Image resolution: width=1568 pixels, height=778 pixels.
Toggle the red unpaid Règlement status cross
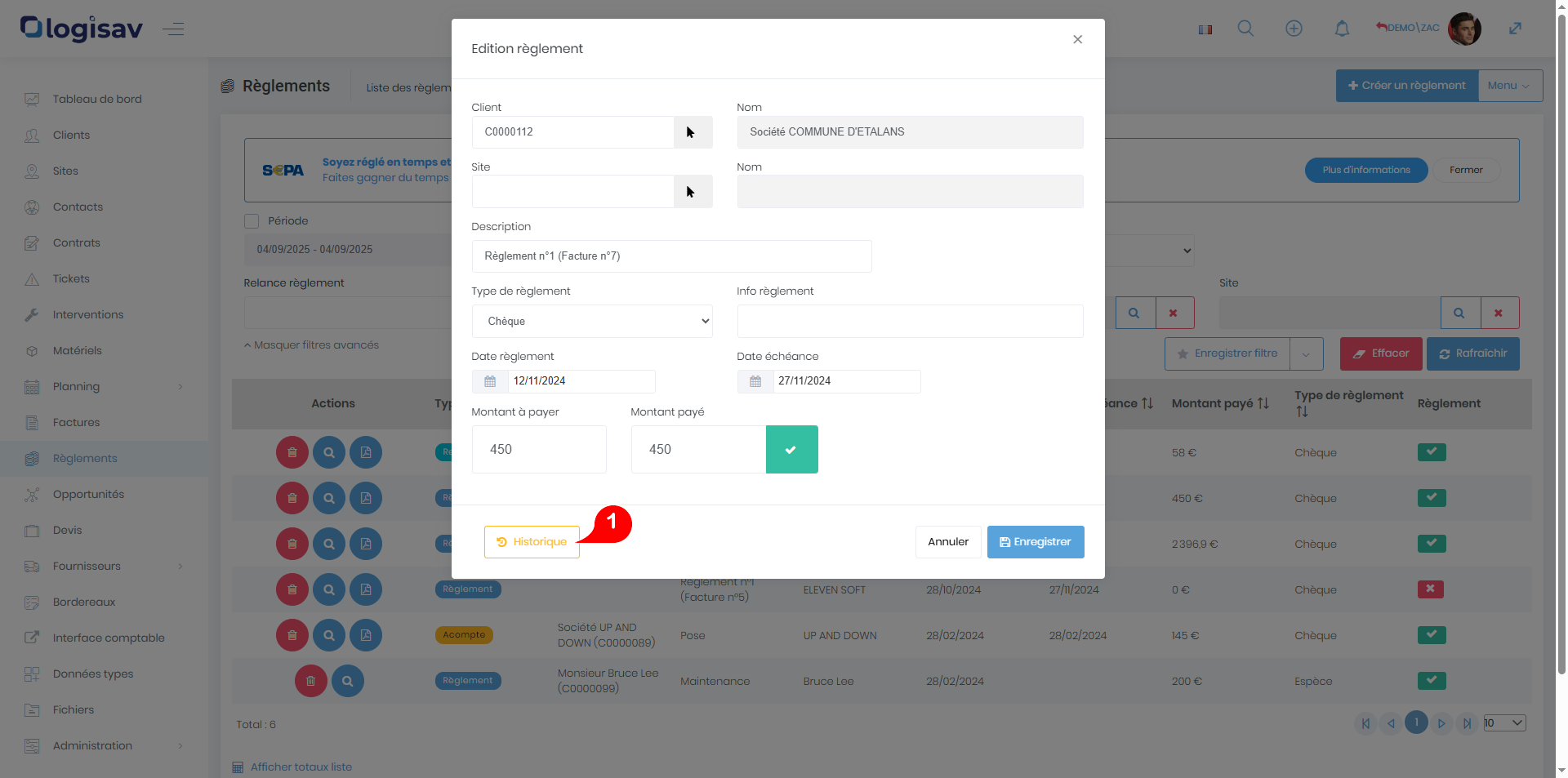pos(1430,589)
